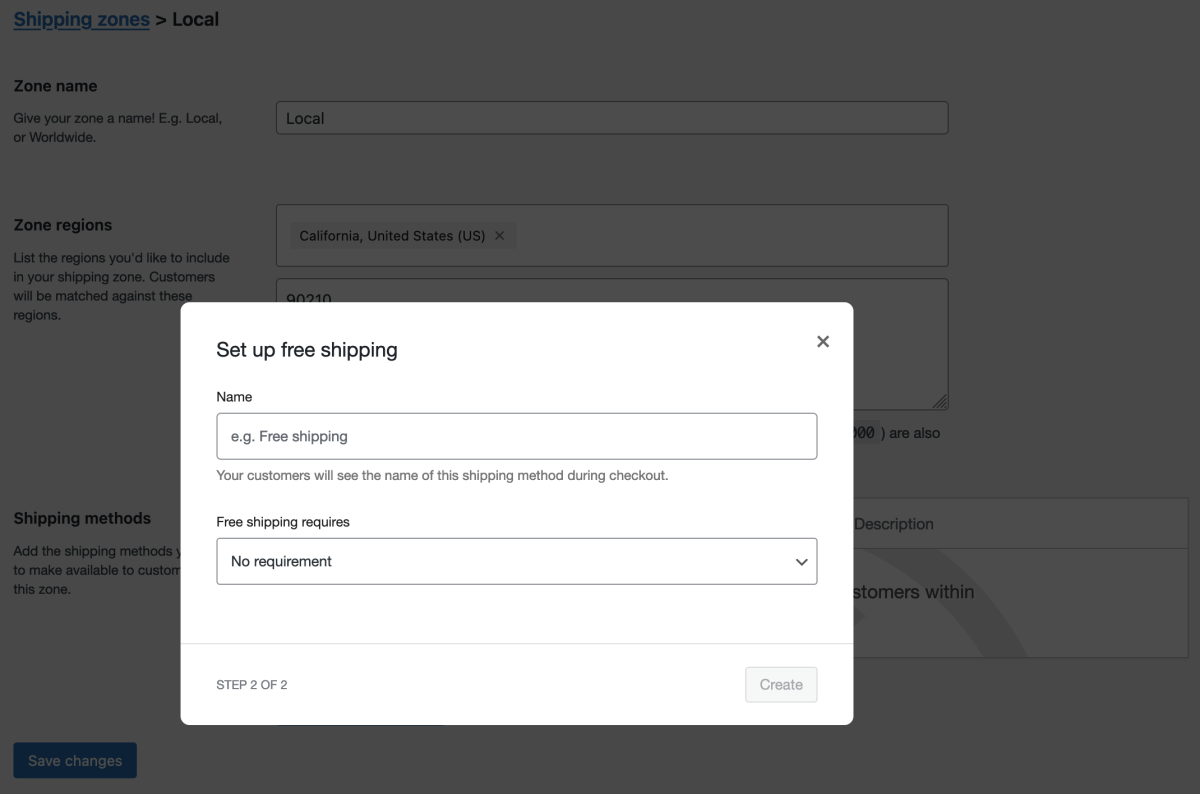Click the STEP 2 OF 2 label
This screenshot has width=1200, height=794.
tap(251, 684)
